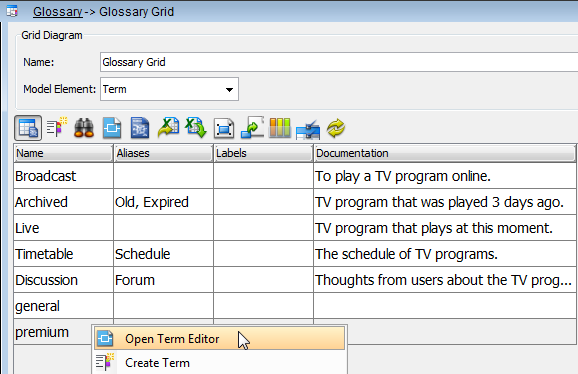The image size is (578, 374).
Task: Click the Import from Excel icon
Action: point(196,127)
